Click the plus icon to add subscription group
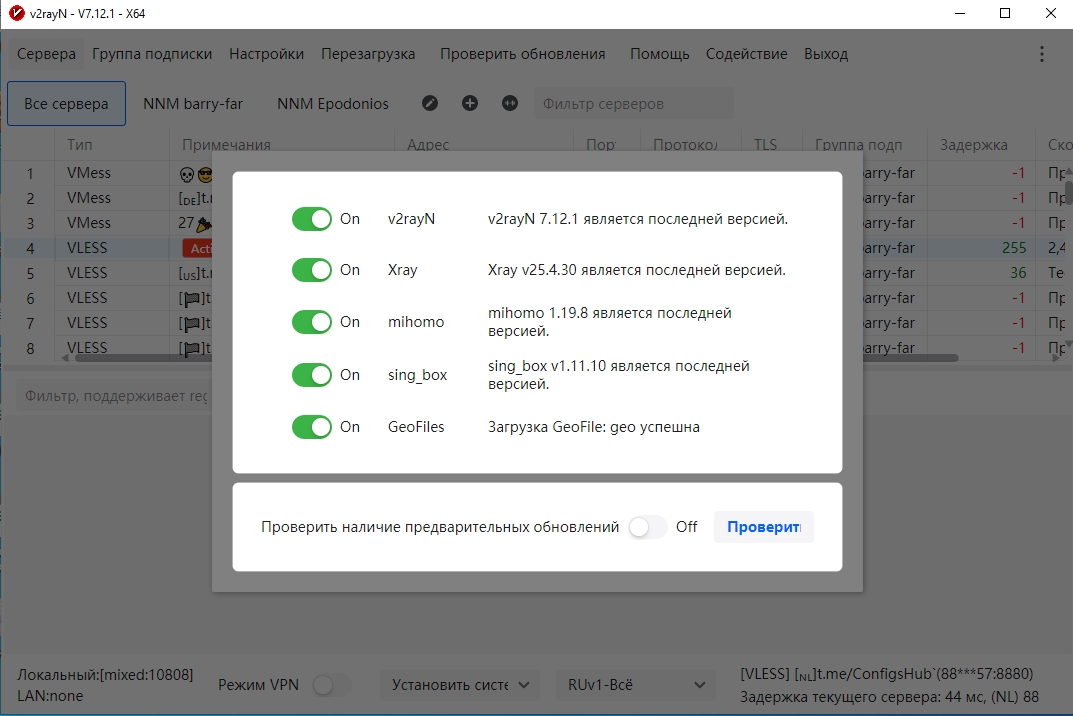Screen dimensions: 1073x716 (x=470, y=103)
